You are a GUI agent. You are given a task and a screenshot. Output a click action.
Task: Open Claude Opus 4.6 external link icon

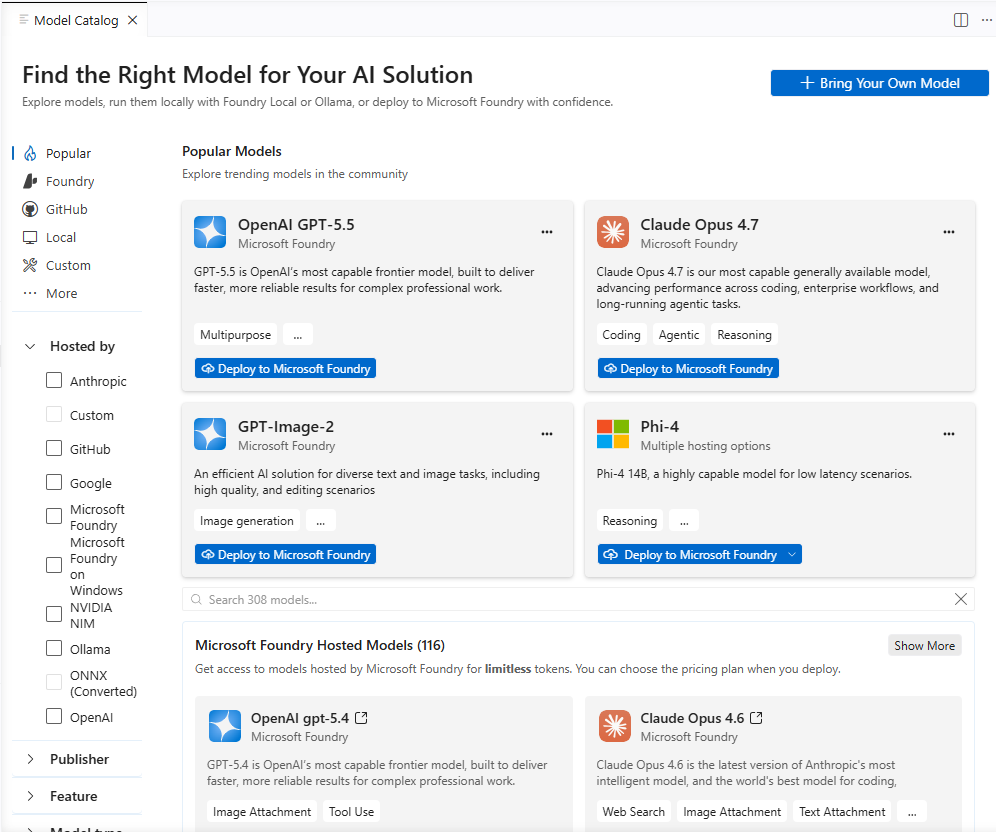coord(756,718)
